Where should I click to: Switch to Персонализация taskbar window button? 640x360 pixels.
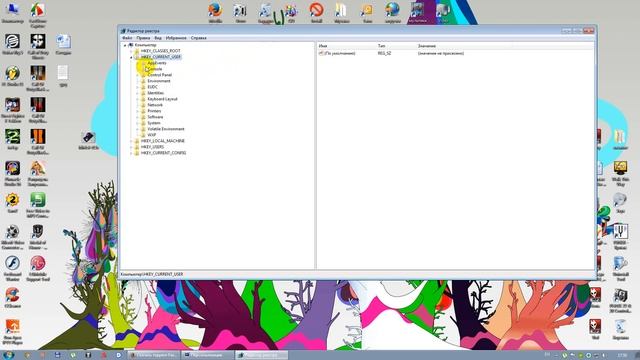pyautogui.click(x=208, y=355)
